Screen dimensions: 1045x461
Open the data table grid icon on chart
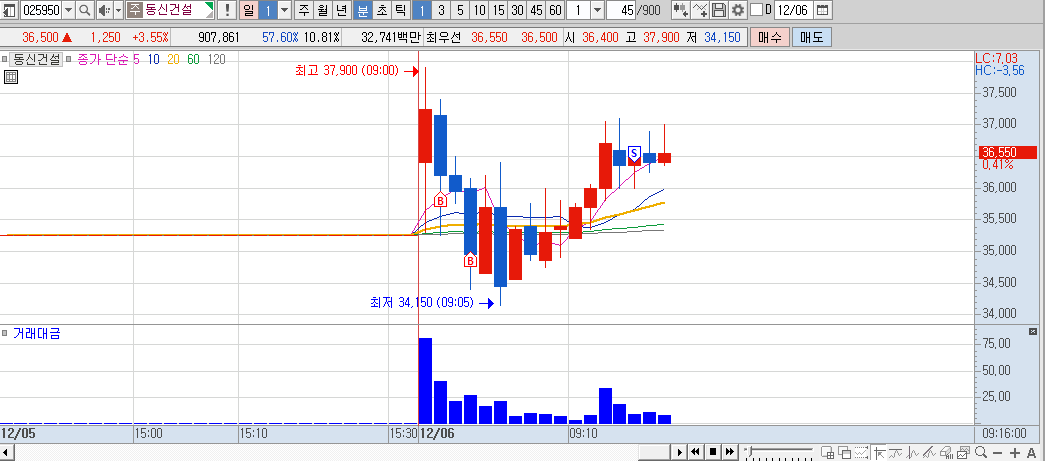pyautogui.click(x=11, y=77)
